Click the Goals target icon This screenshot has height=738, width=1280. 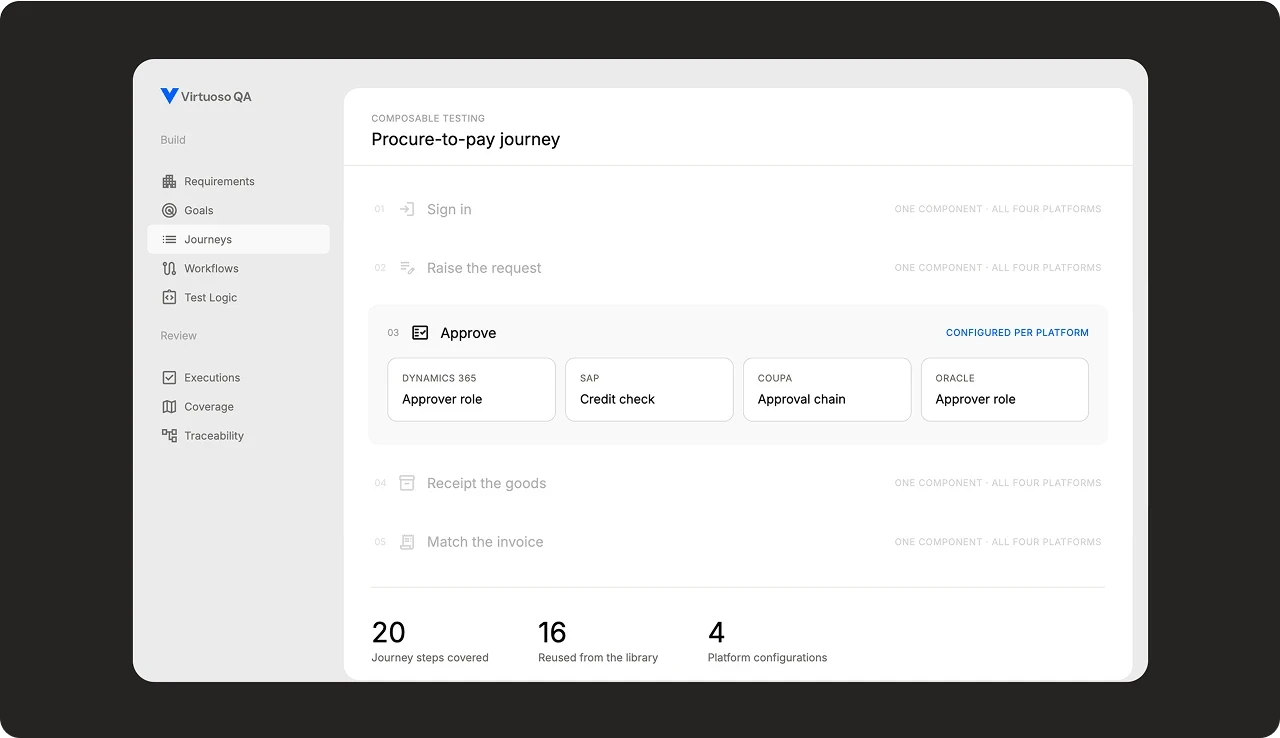[169, 210]
